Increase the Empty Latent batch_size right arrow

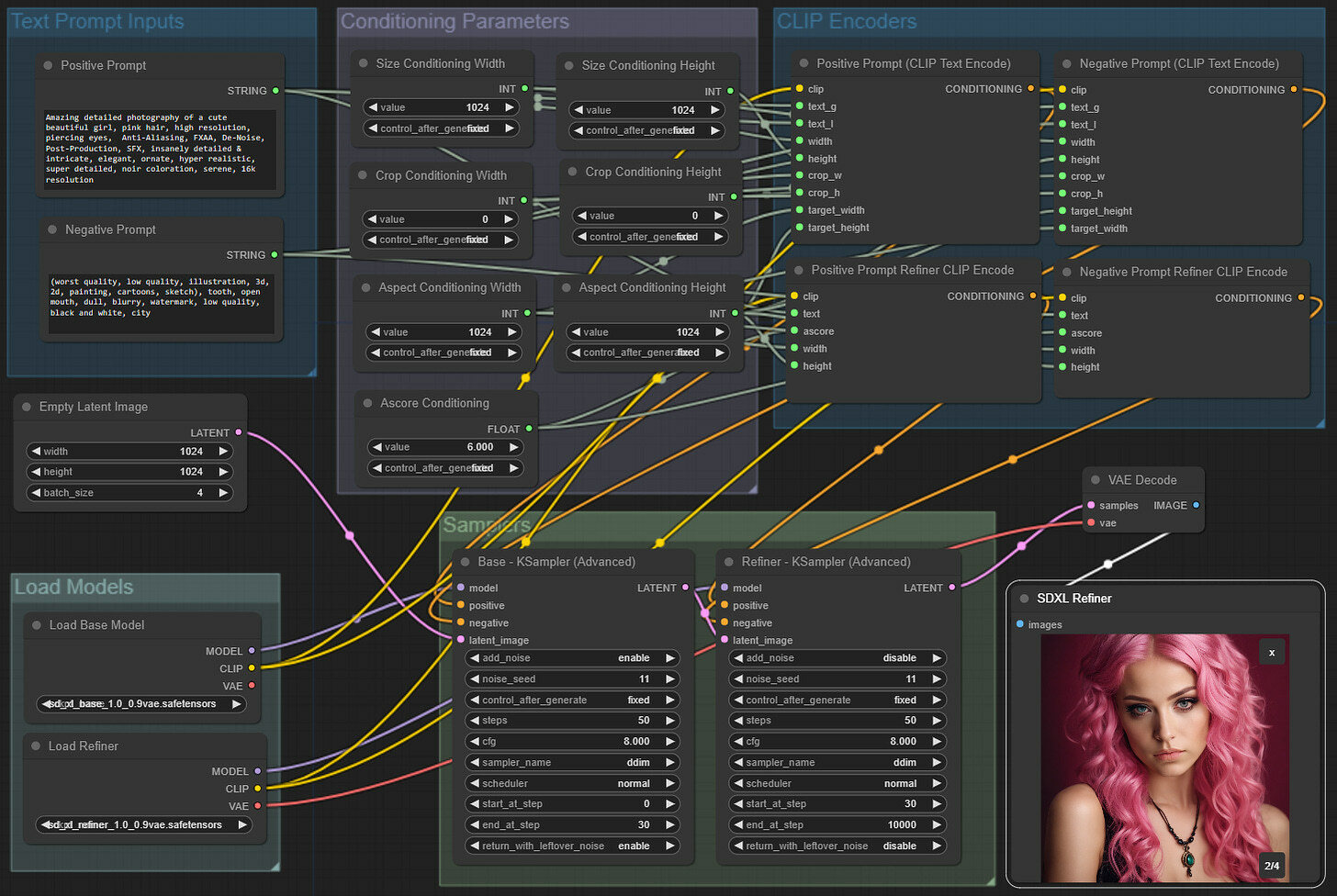pos(223,493)
